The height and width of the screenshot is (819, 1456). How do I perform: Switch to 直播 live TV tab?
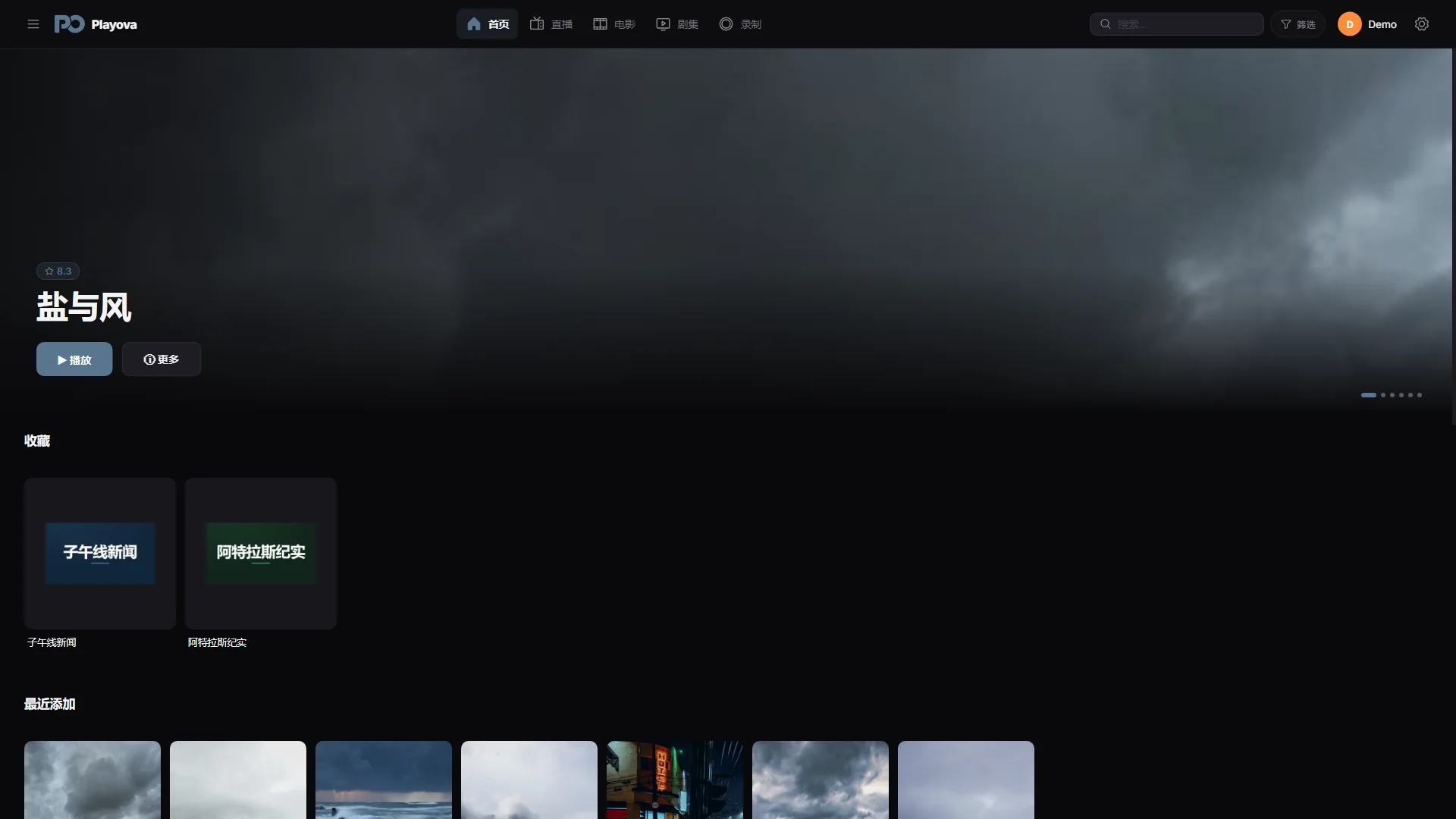point(551,24)
